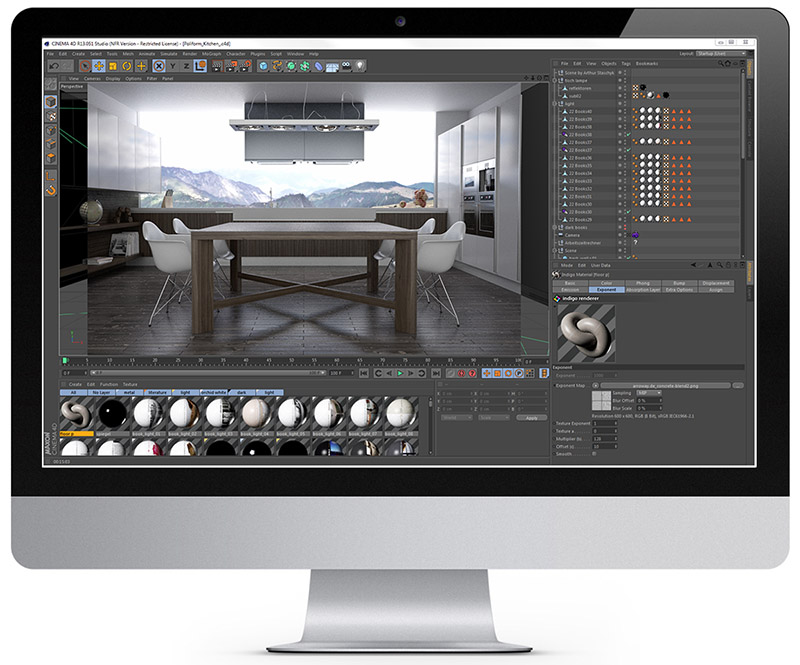The image size is (800, 665).
Task: Add a camera object icon
Action: (x=346, y=66)
